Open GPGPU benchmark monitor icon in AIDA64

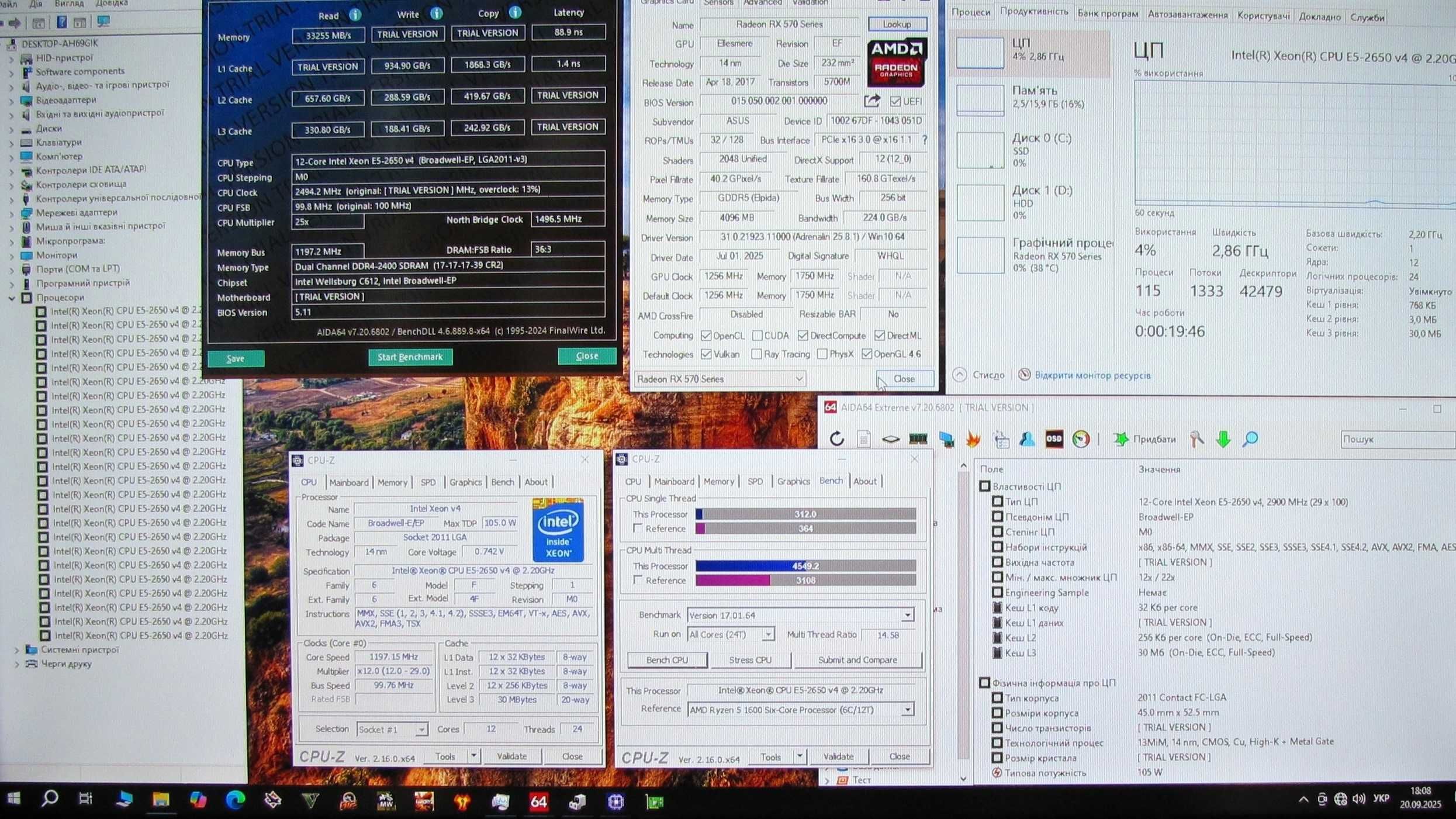pyautogui.click(x=946, y=440)
